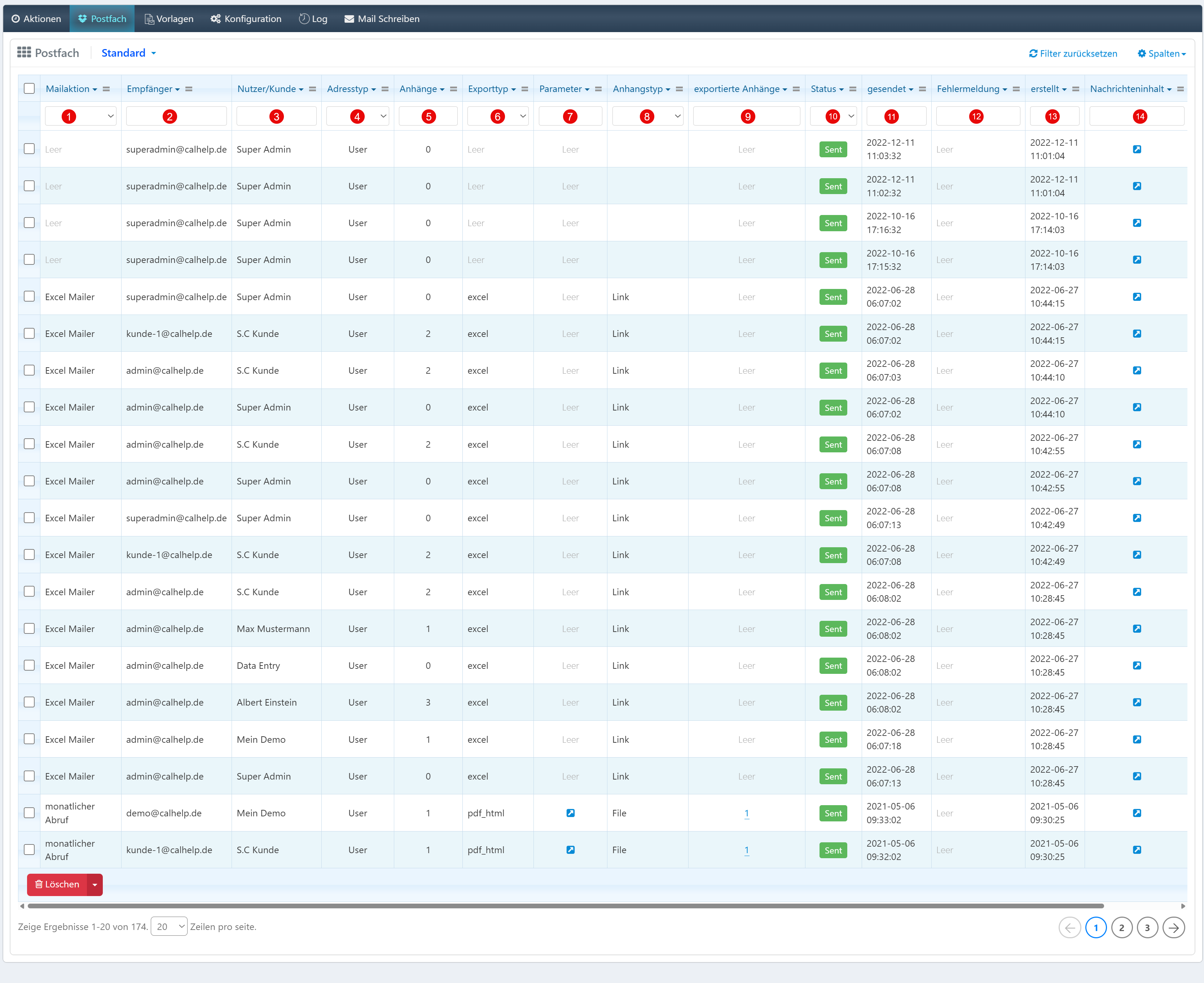Click the Postfach grid icon
1204x983 pixels.
pyautogui.click(x=24, y=53)
